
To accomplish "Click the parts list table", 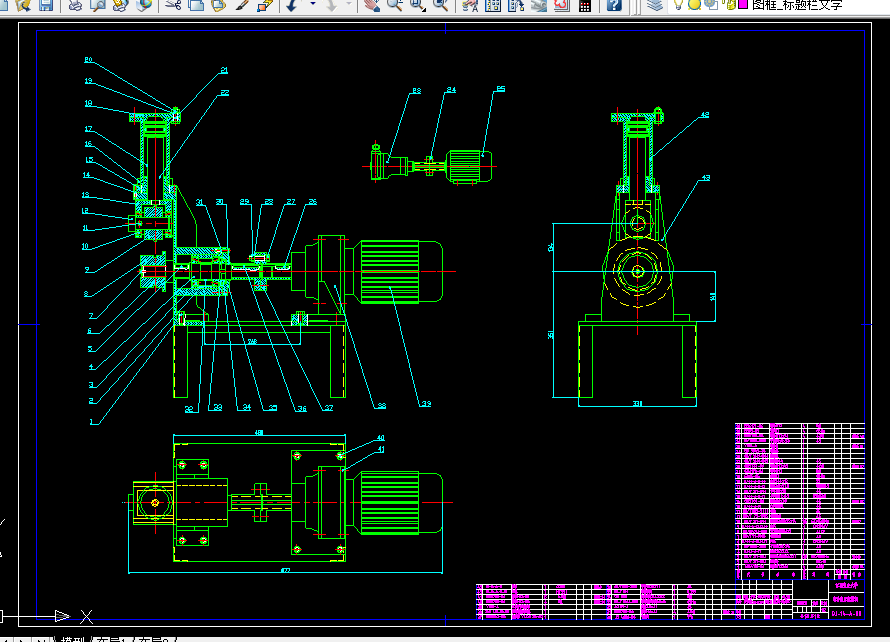I will [x=800, y=501].
